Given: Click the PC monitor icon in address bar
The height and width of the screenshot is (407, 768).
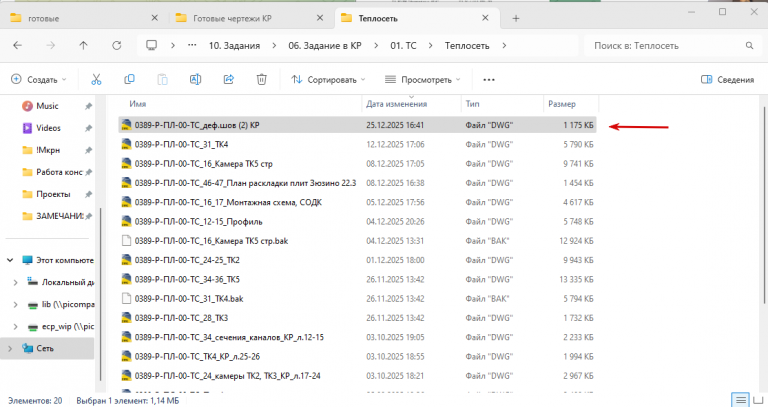Looking at the screenshot, I should coord(151,46).
